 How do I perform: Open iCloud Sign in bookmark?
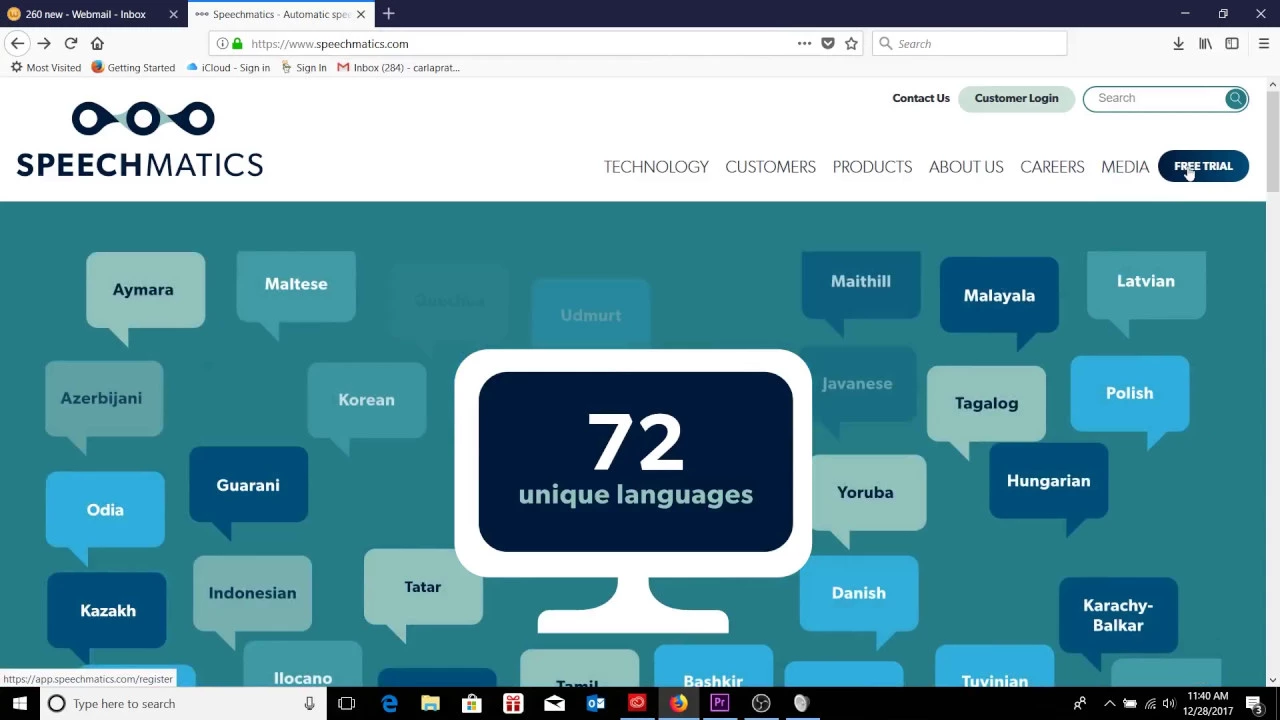(228, 68)
